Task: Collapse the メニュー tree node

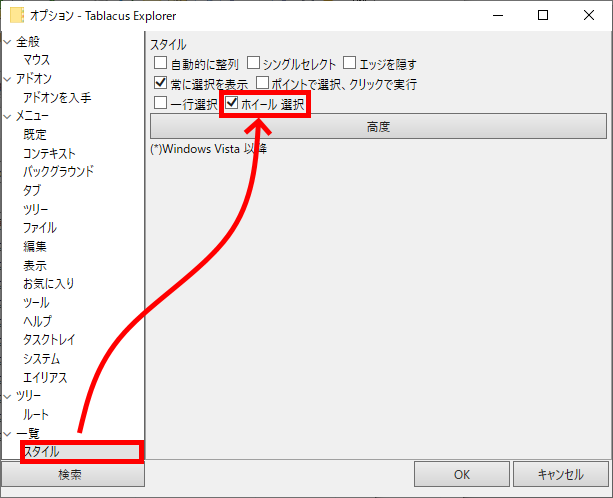Action: pos(7,116)
